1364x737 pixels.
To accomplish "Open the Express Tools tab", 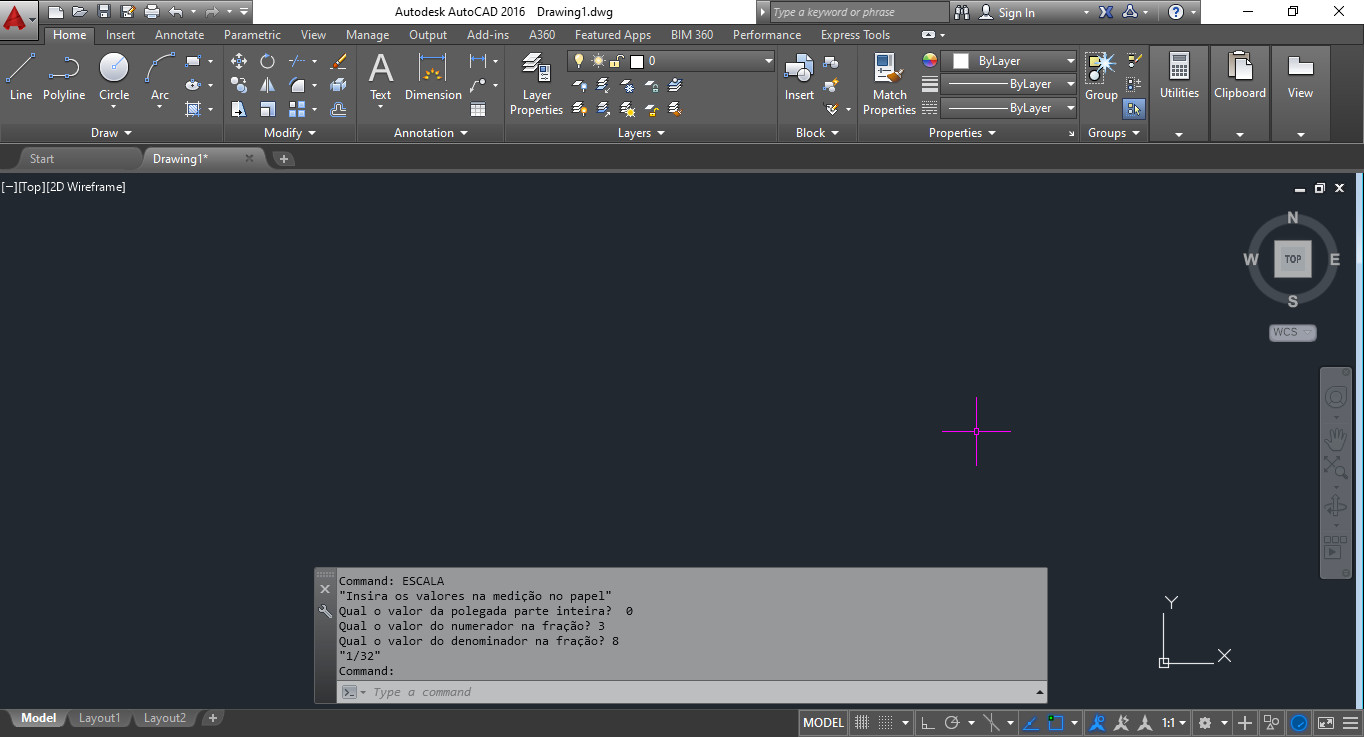I will [855, 35].
